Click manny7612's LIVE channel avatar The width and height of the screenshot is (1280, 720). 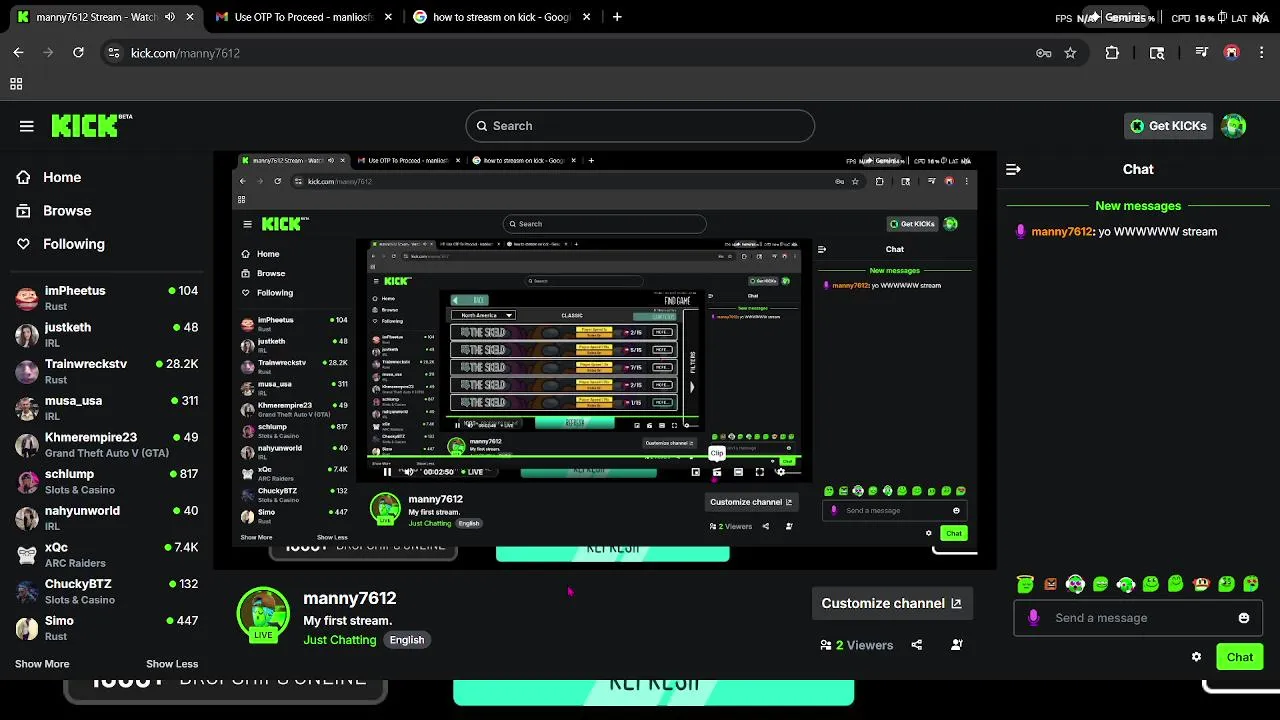(263, 613)
